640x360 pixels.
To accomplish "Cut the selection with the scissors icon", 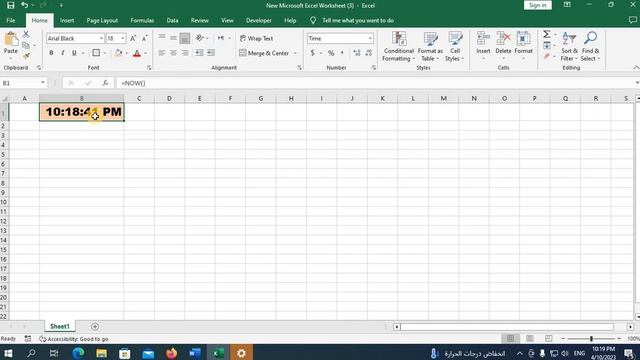I will point(26,34).
